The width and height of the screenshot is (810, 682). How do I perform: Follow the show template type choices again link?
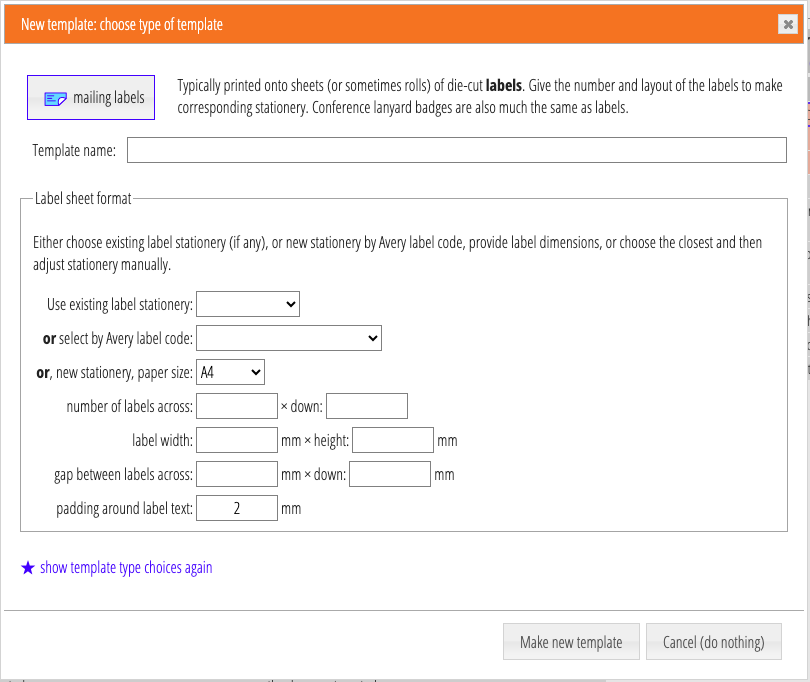[126, 568]
